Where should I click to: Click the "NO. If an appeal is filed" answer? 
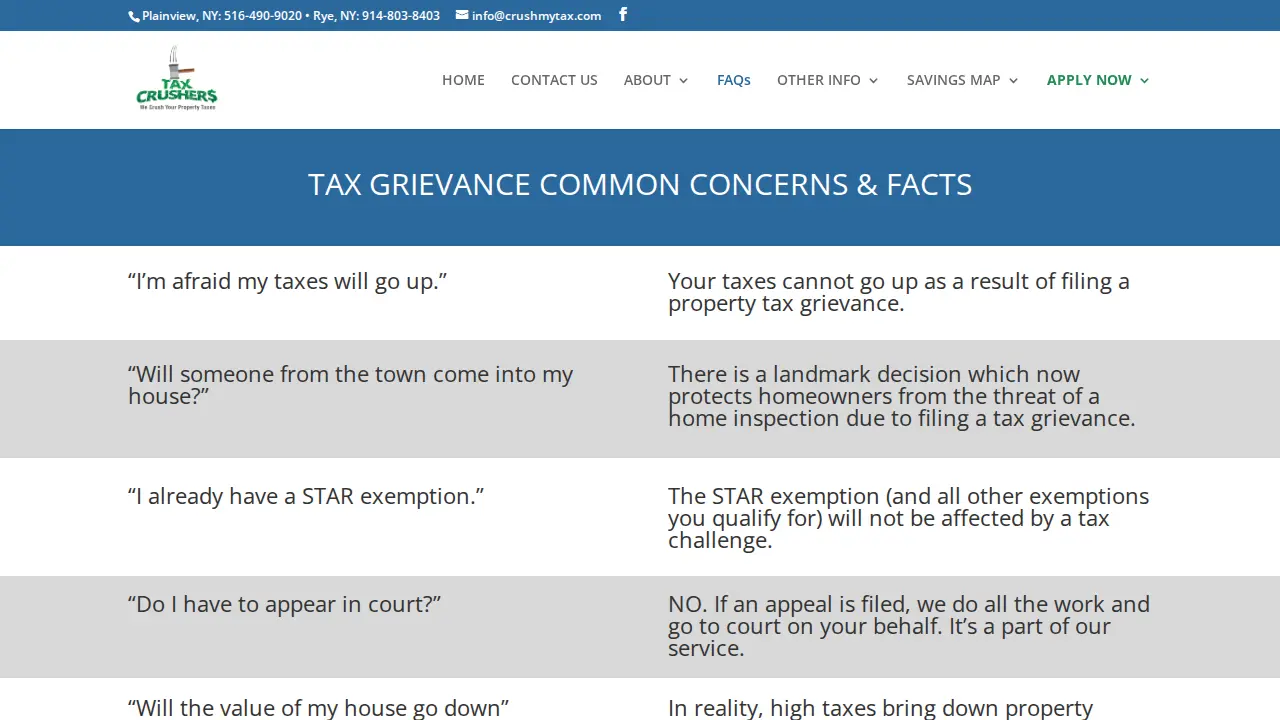coord(909,626)
